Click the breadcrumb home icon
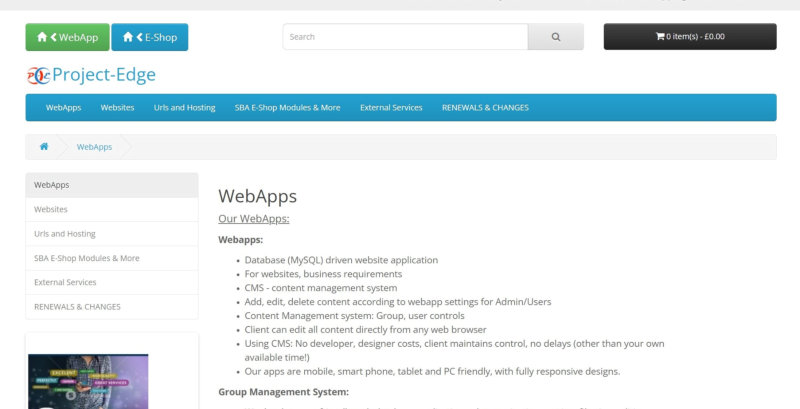800x409 pixels. (44, 147)
